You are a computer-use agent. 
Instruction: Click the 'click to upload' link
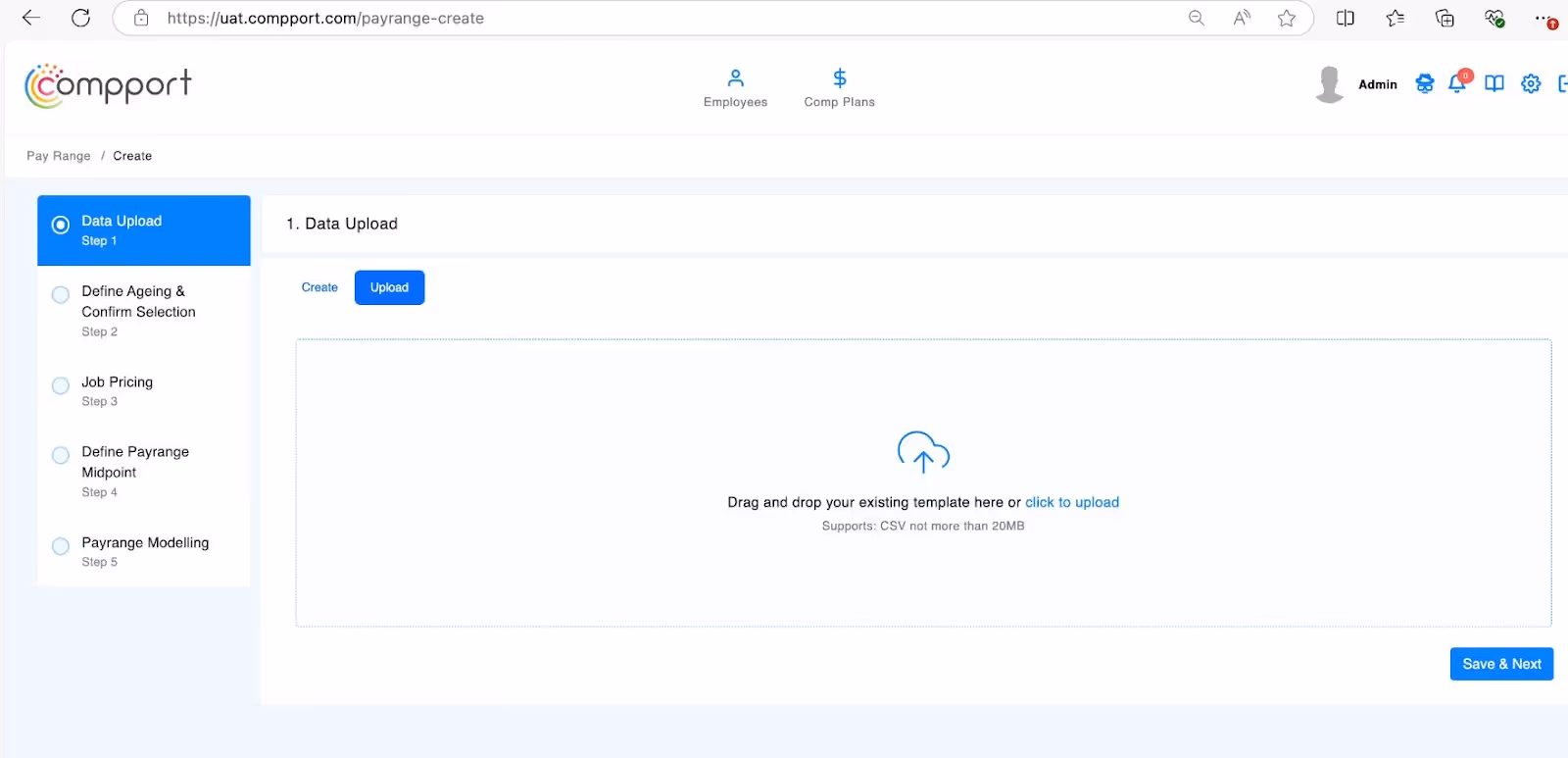point(1072,502)
